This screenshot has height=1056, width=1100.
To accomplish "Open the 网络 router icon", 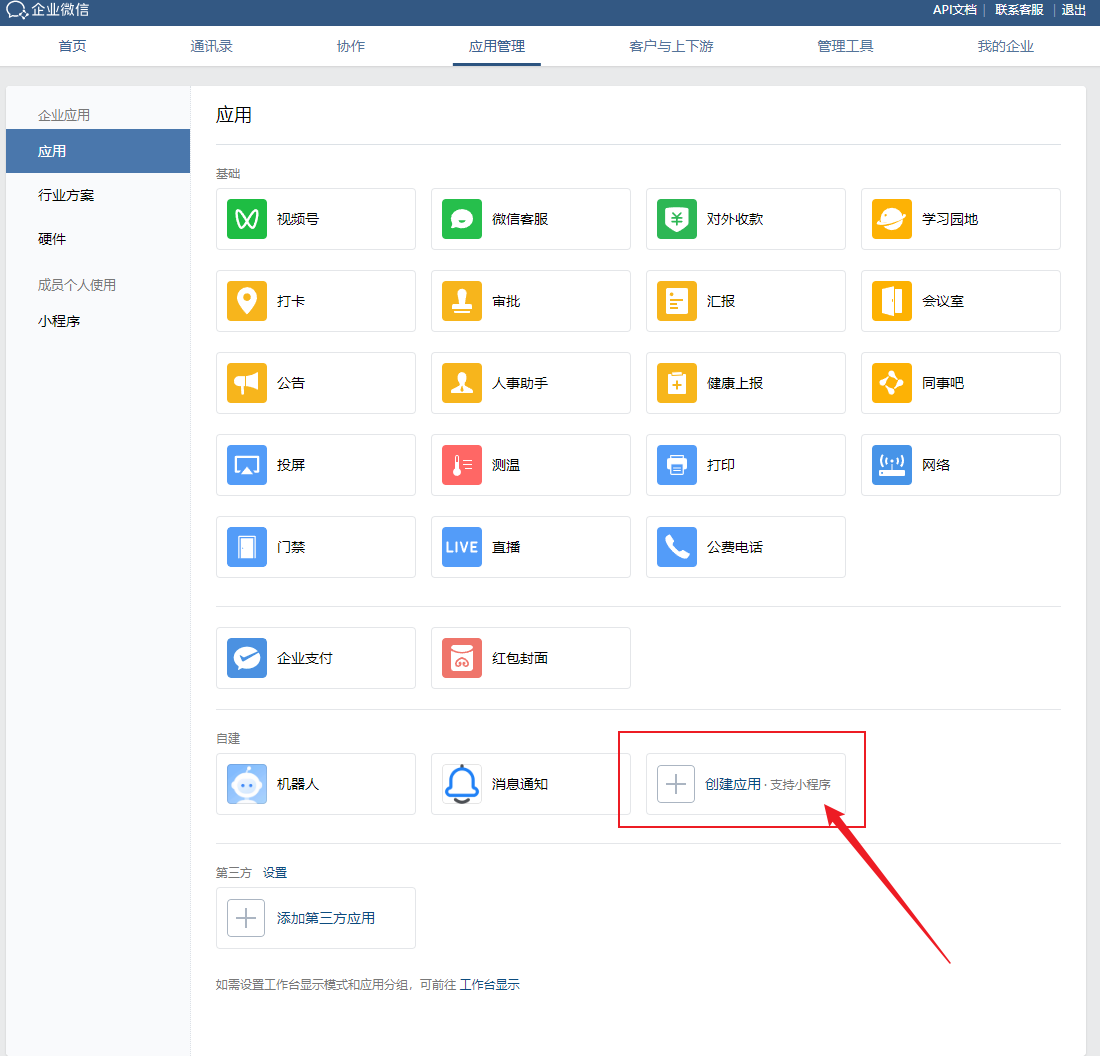I will pos(892,465).
